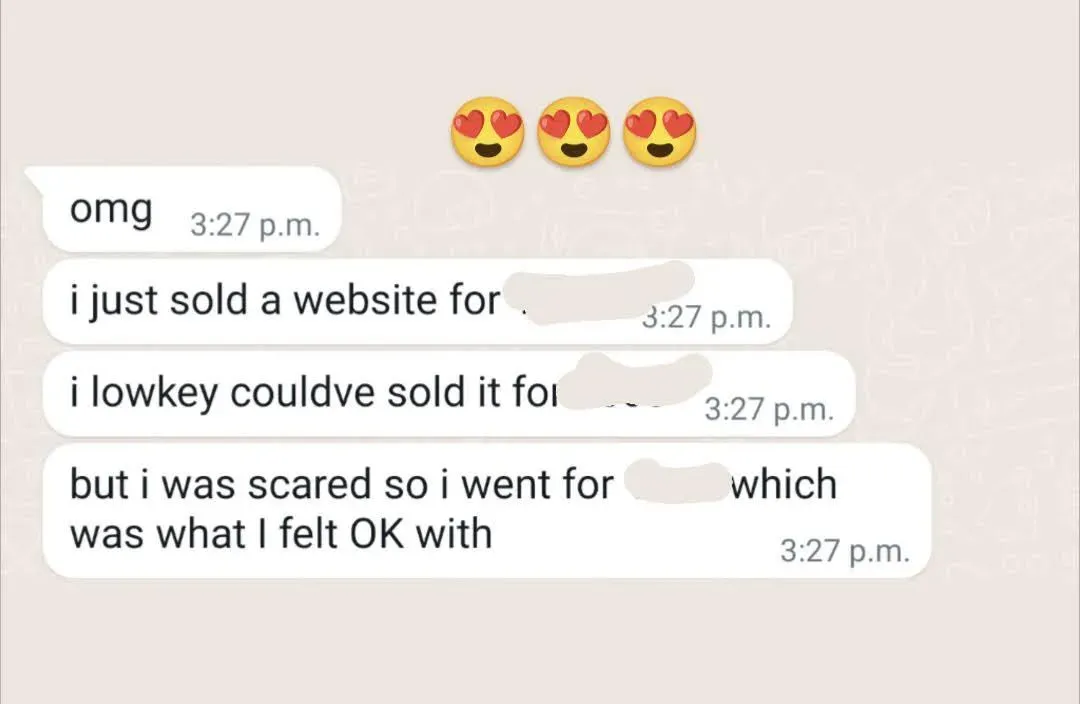The width and height of the screenshot is (1080, 704).
Task: Select the "but i was scared" message
Action: (x=487, y=510)
